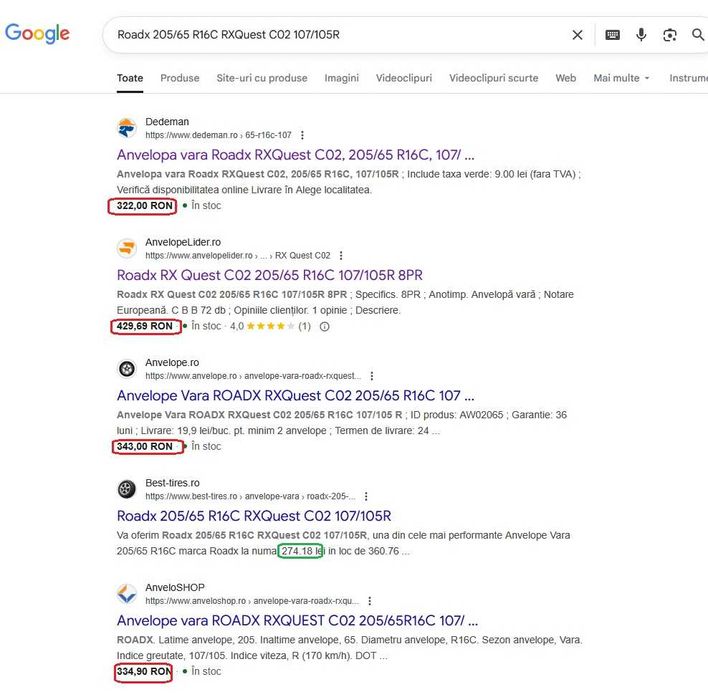Click the Google logo
Screen dimensions: 708x699
pos(37,33)
